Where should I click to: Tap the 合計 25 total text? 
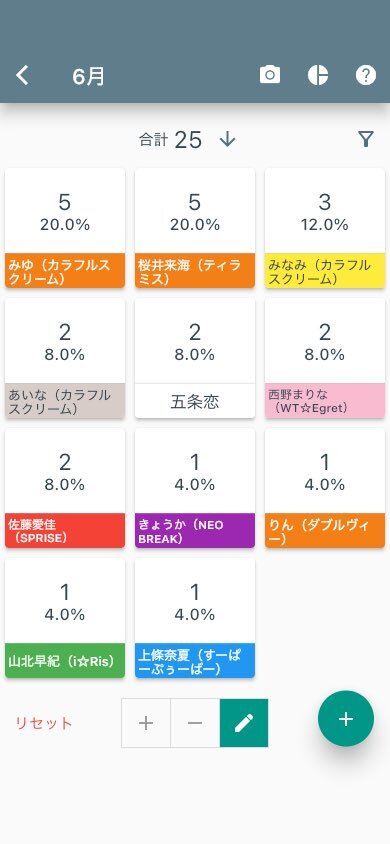tap(171, 139)
